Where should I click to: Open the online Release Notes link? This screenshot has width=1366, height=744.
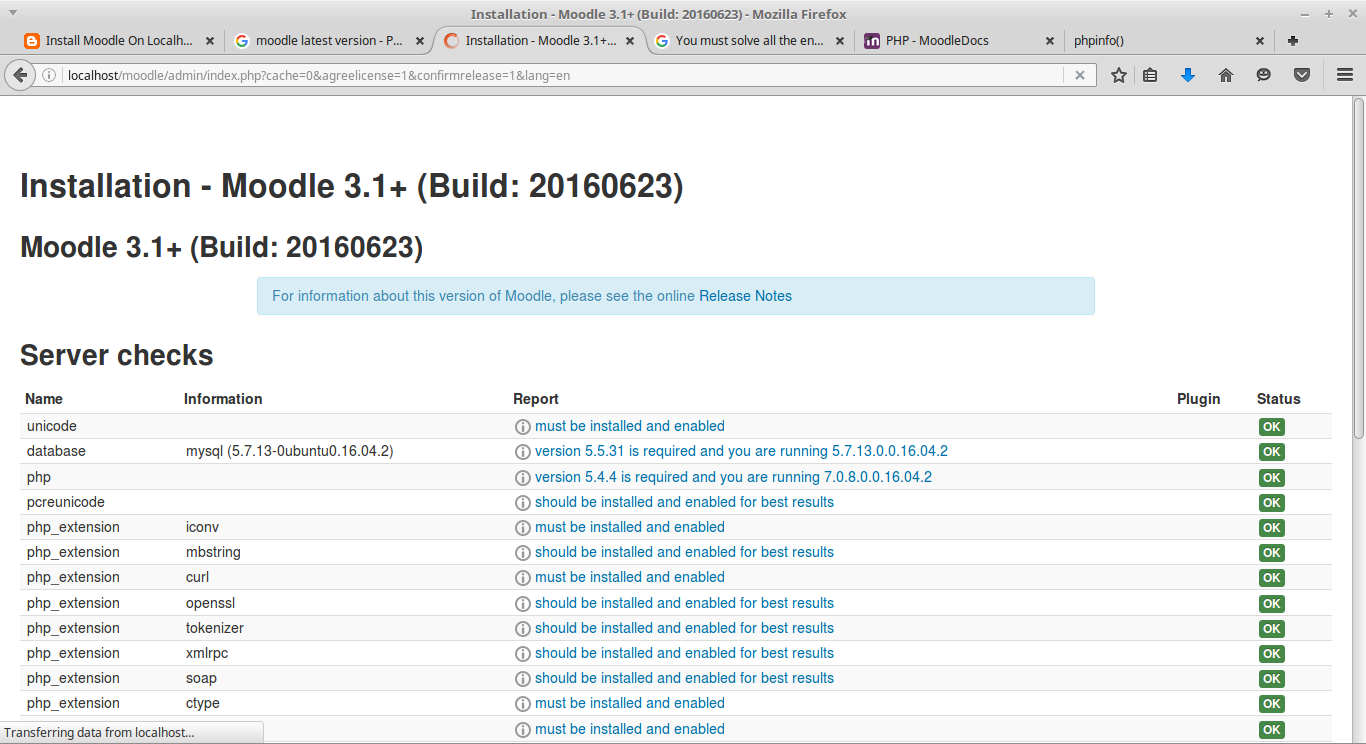pos(745,296)
